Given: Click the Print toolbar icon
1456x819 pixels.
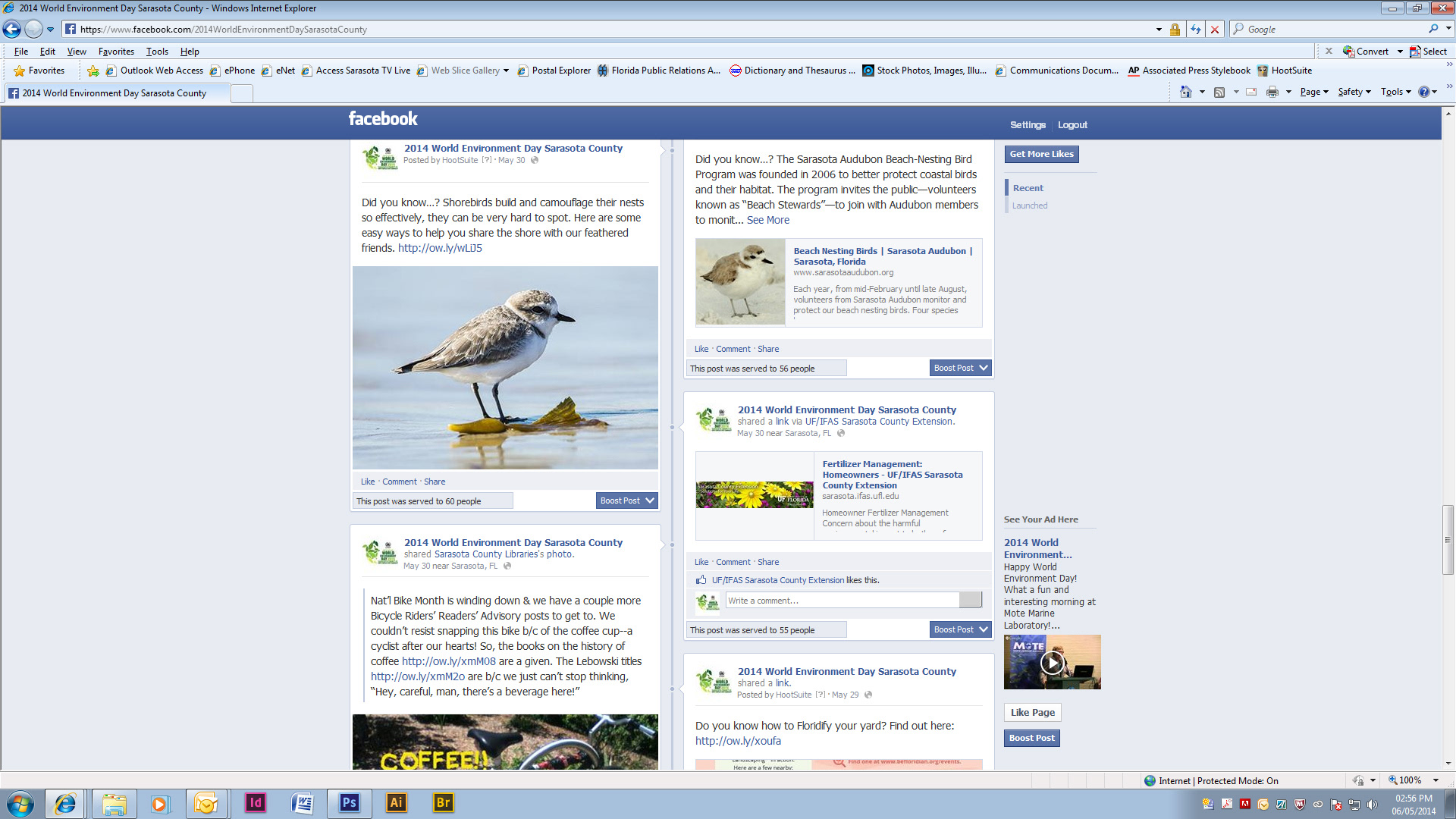Looking at the screenshot, I should tap(1272, 92).
